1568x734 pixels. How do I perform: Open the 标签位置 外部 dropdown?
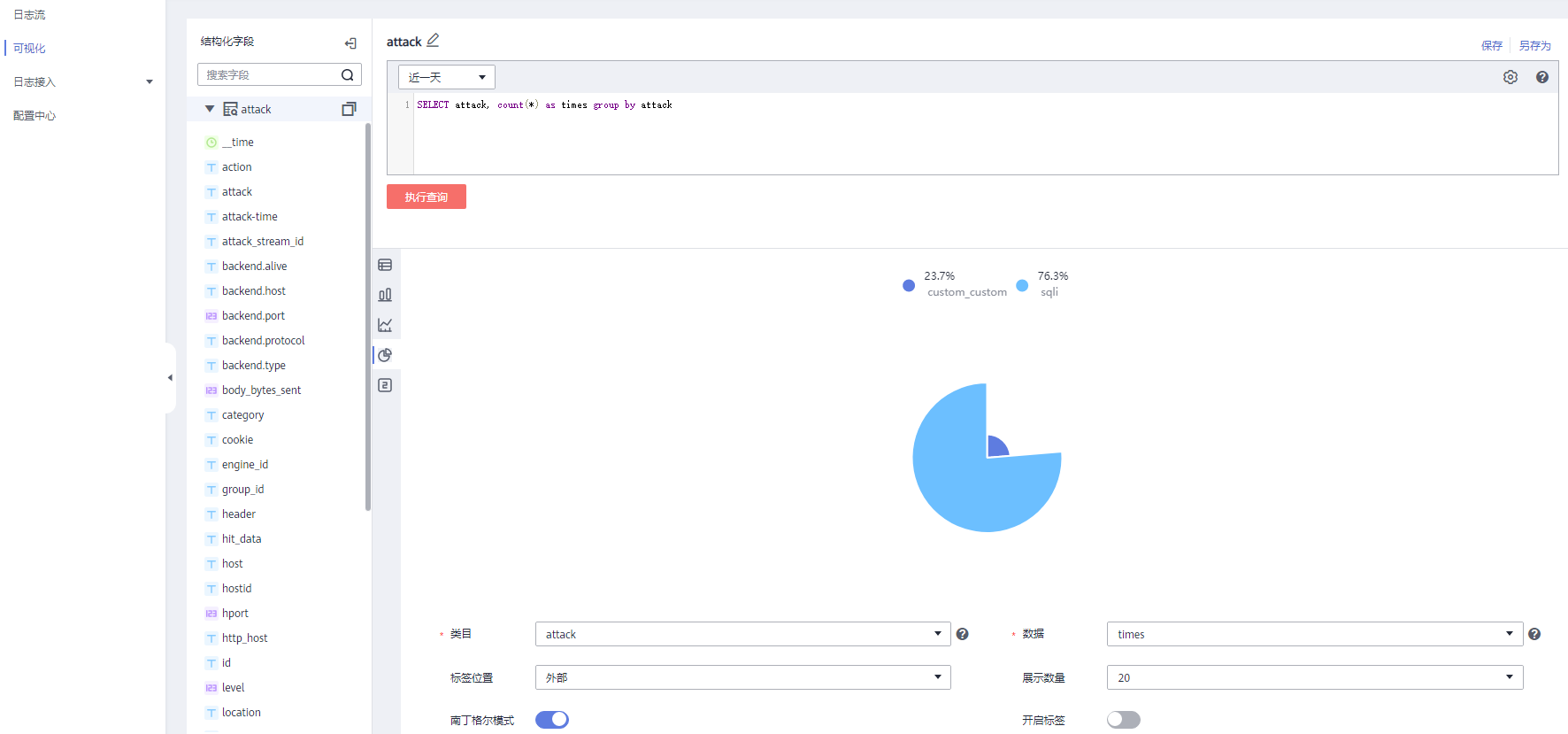tap(743, 677)
